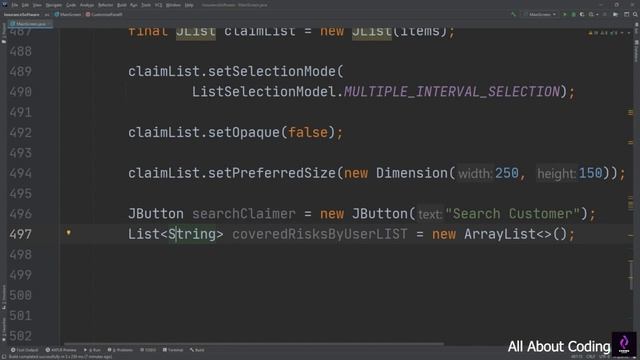Image resolution: width=640 pixels, height=360 pixels.
Task: Click MULTIPLE_INTERVAL_SELECTION constant in code
Action: pyautogui.click(x=452, y=92)
